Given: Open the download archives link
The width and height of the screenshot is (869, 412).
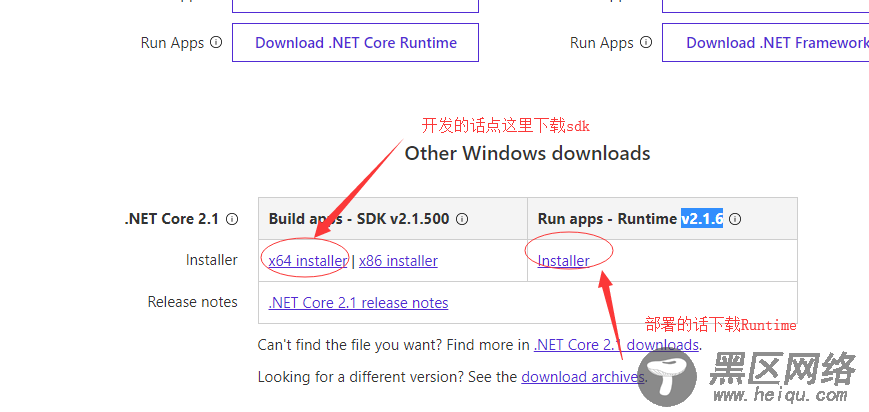Looking at the screenshot, I should tap(582, 377).
